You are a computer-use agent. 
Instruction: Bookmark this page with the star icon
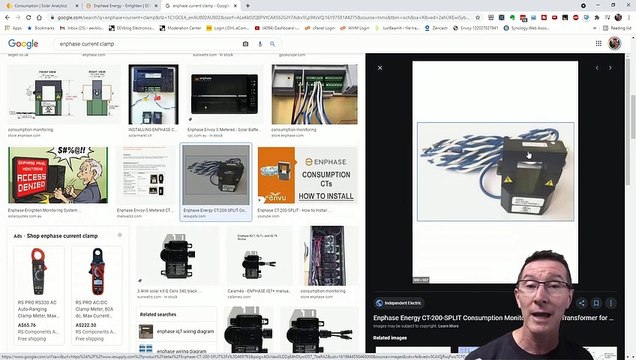click(x=478, y=17)
